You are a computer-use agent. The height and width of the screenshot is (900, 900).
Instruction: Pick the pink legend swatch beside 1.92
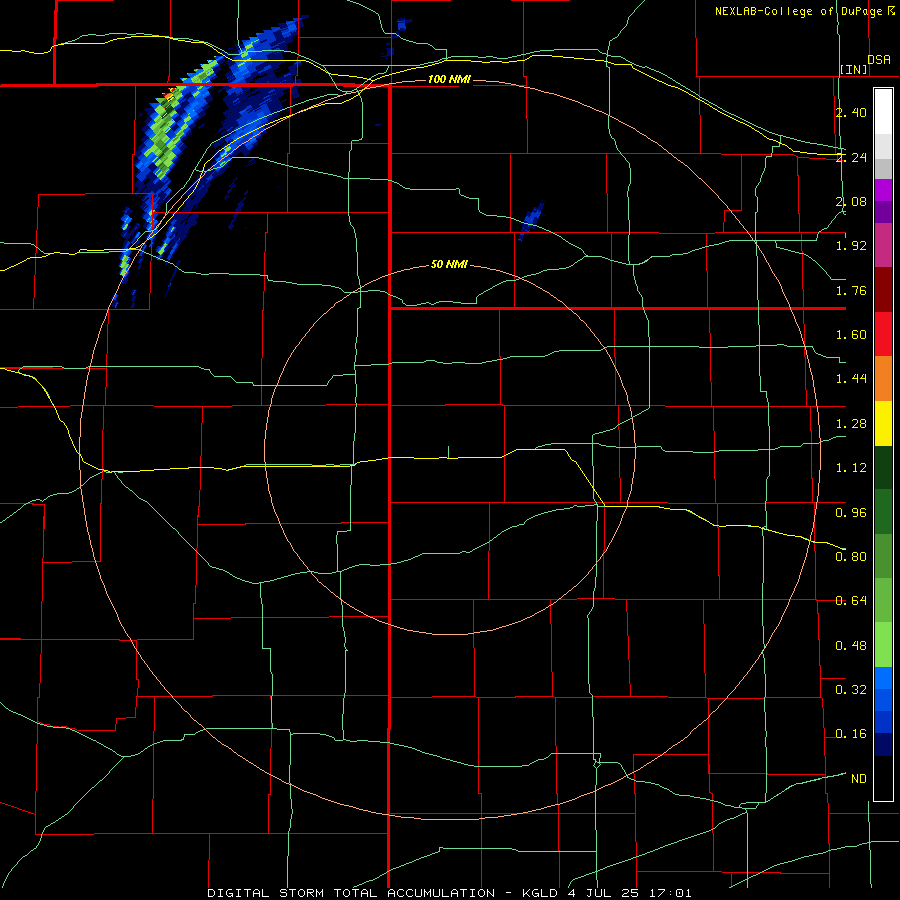(x=883, y=245)
